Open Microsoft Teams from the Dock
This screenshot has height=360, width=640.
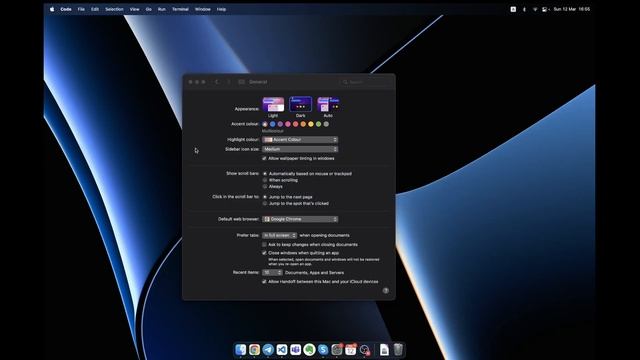pyautogui.click(x=296, y=350)
